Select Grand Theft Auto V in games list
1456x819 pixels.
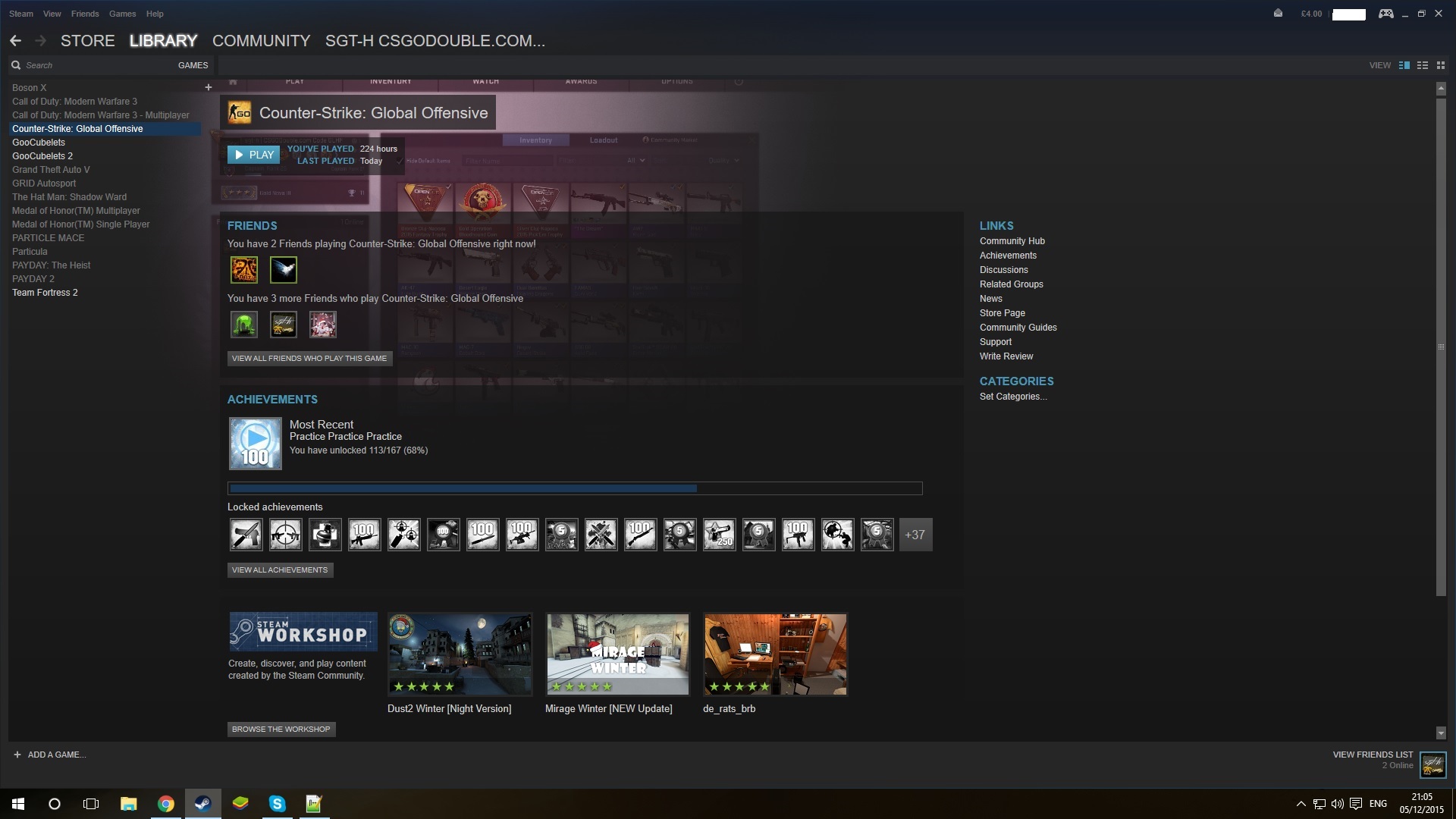pyautogui.click(x=51, y=170)
